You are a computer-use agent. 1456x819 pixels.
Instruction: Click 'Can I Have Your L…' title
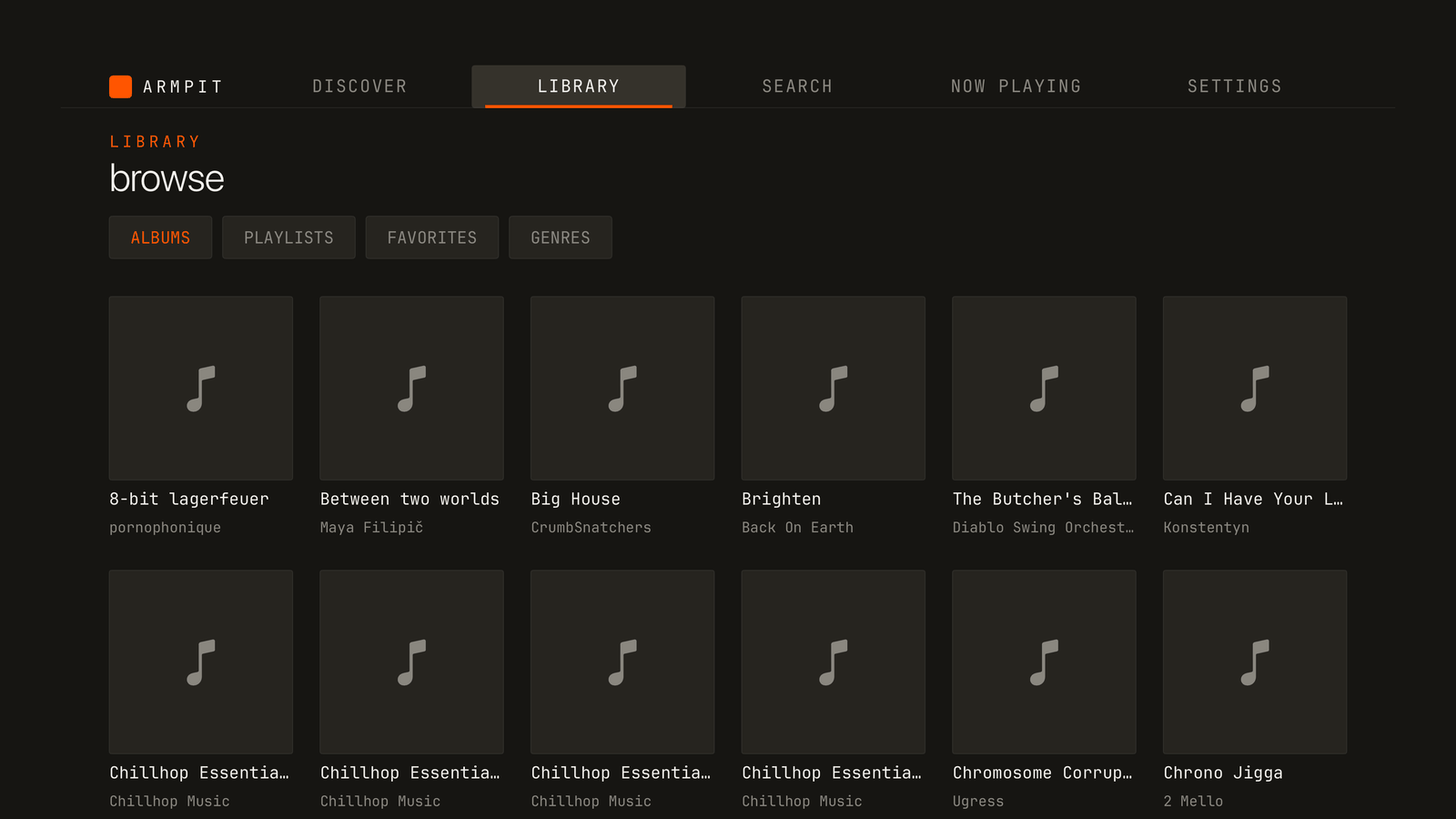pos(1253,499)
